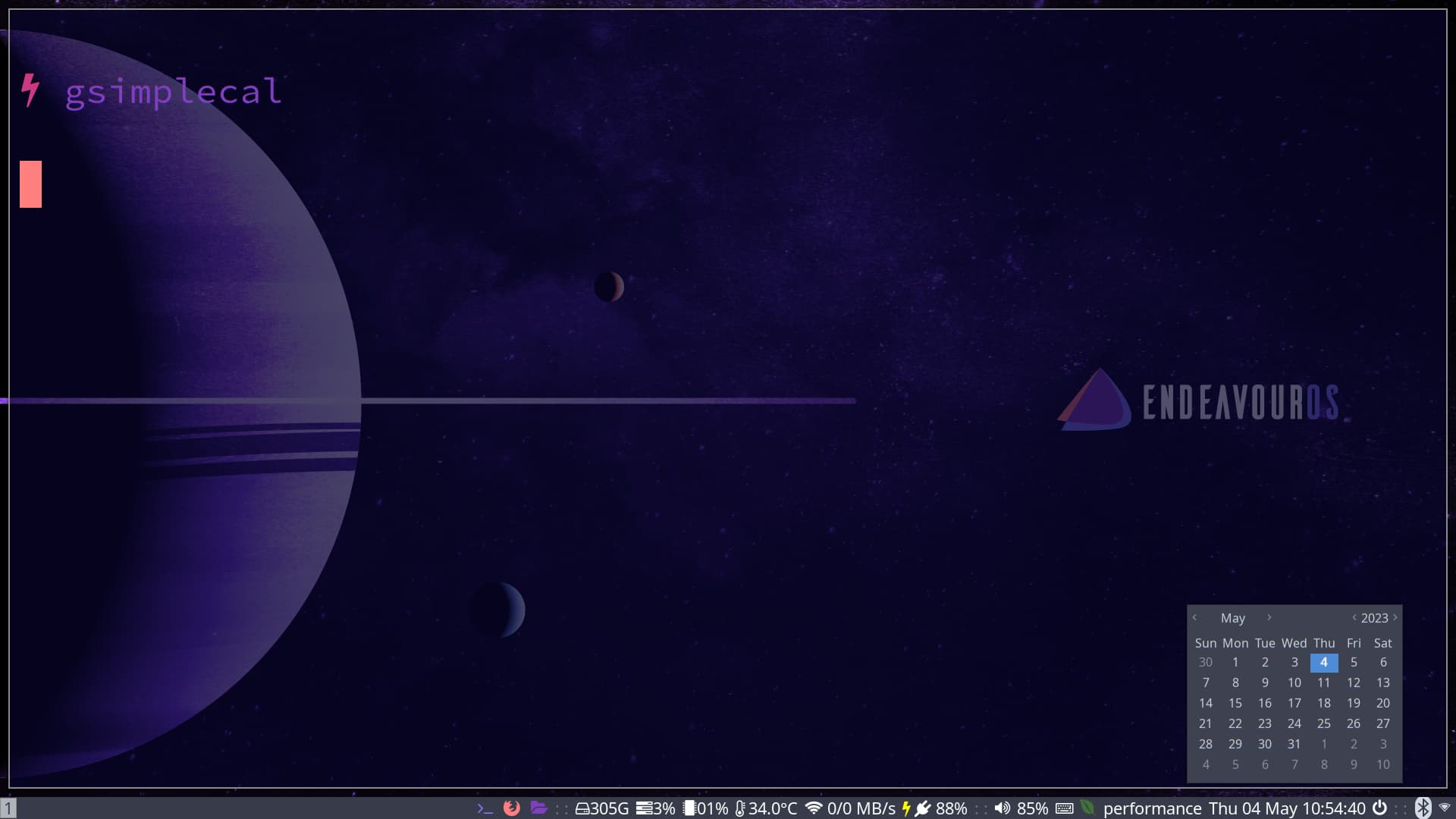Click the 305G disk usage indicator
The image size is (1456, 819).
pos(602,808)
